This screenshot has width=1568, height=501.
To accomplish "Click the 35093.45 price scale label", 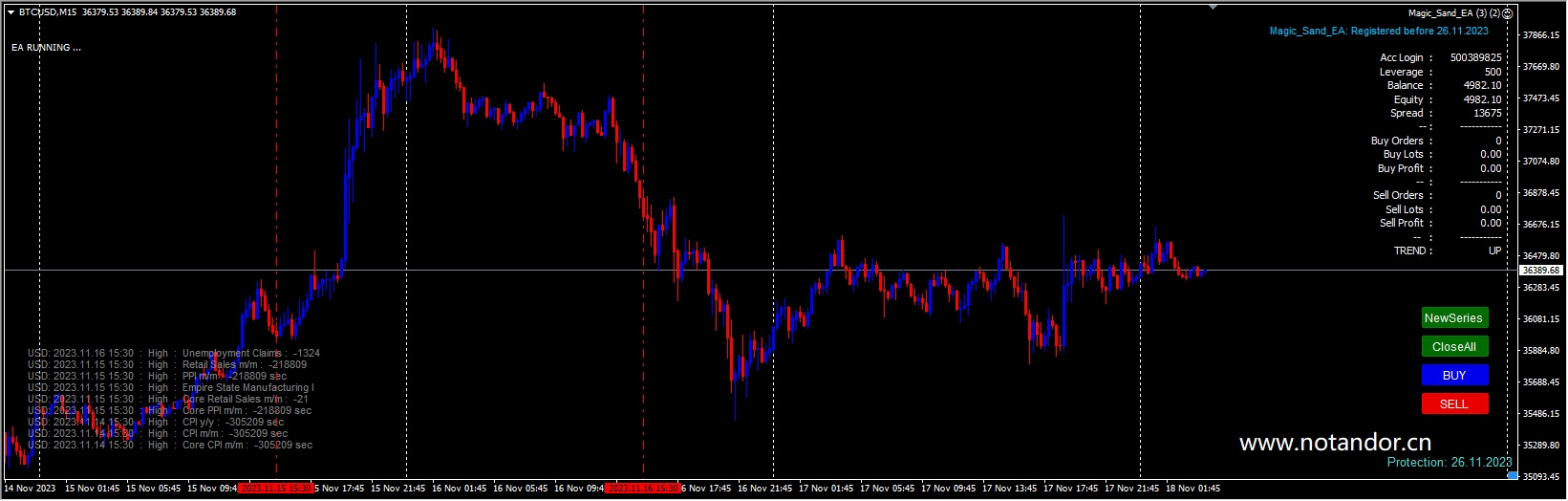I will pos(1541,476).
